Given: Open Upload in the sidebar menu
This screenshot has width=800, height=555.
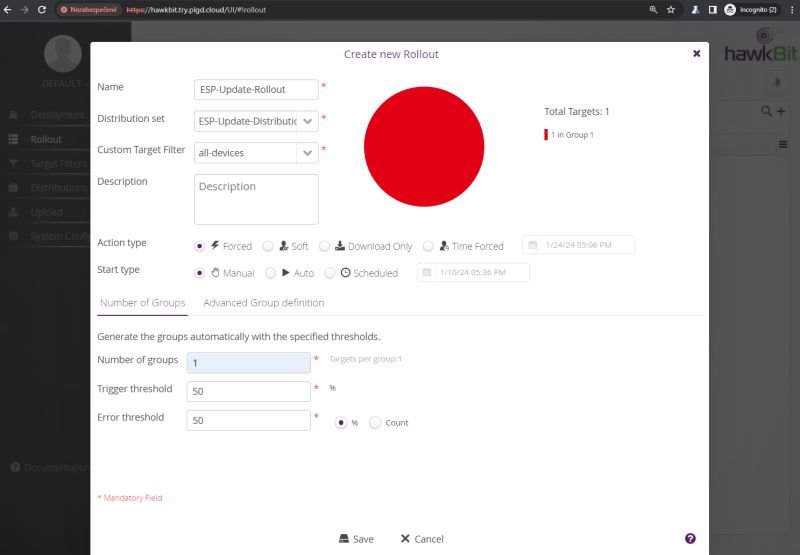Looking at the screenshot, I should click(46, 212).
